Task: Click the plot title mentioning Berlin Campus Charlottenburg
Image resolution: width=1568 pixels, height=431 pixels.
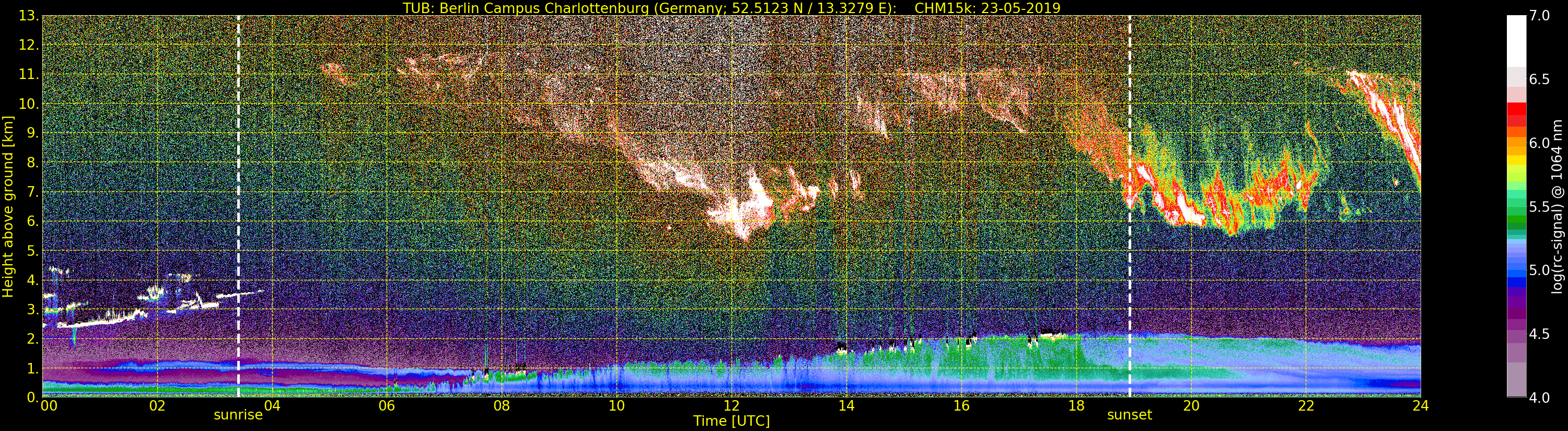Action: [x=731, y=8]
